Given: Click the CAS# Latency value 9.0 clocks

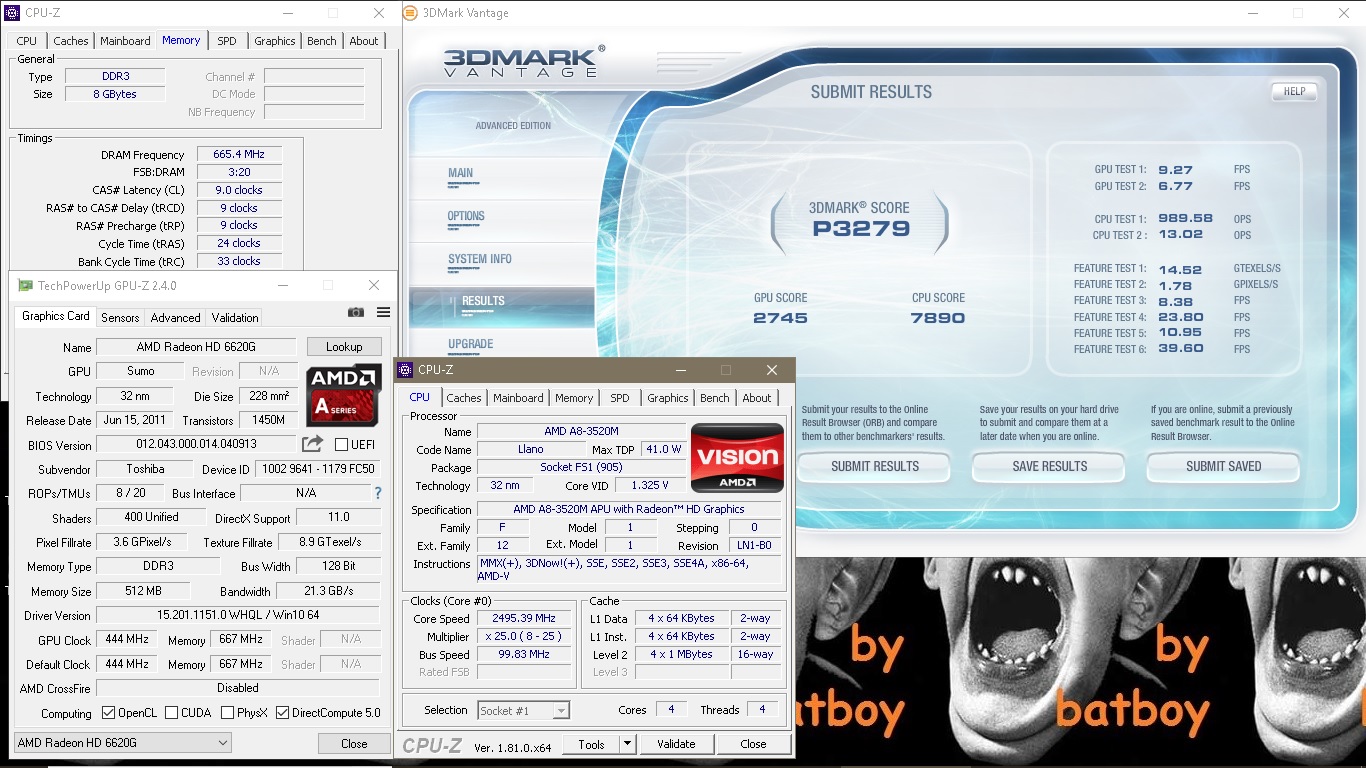Looking at the screenshot, I should (x=239, y=190).
